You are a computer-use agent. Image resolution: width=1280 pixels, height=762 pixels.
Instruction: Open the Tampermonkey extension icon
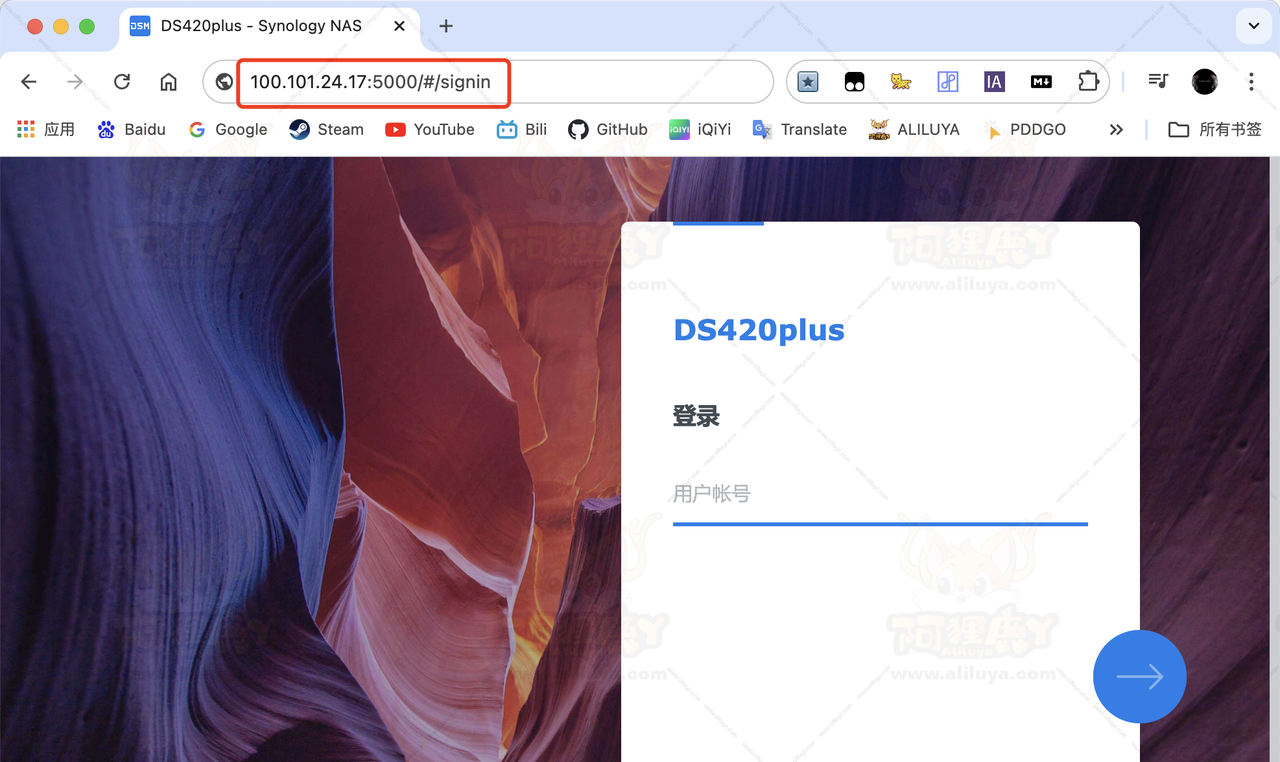854,82
